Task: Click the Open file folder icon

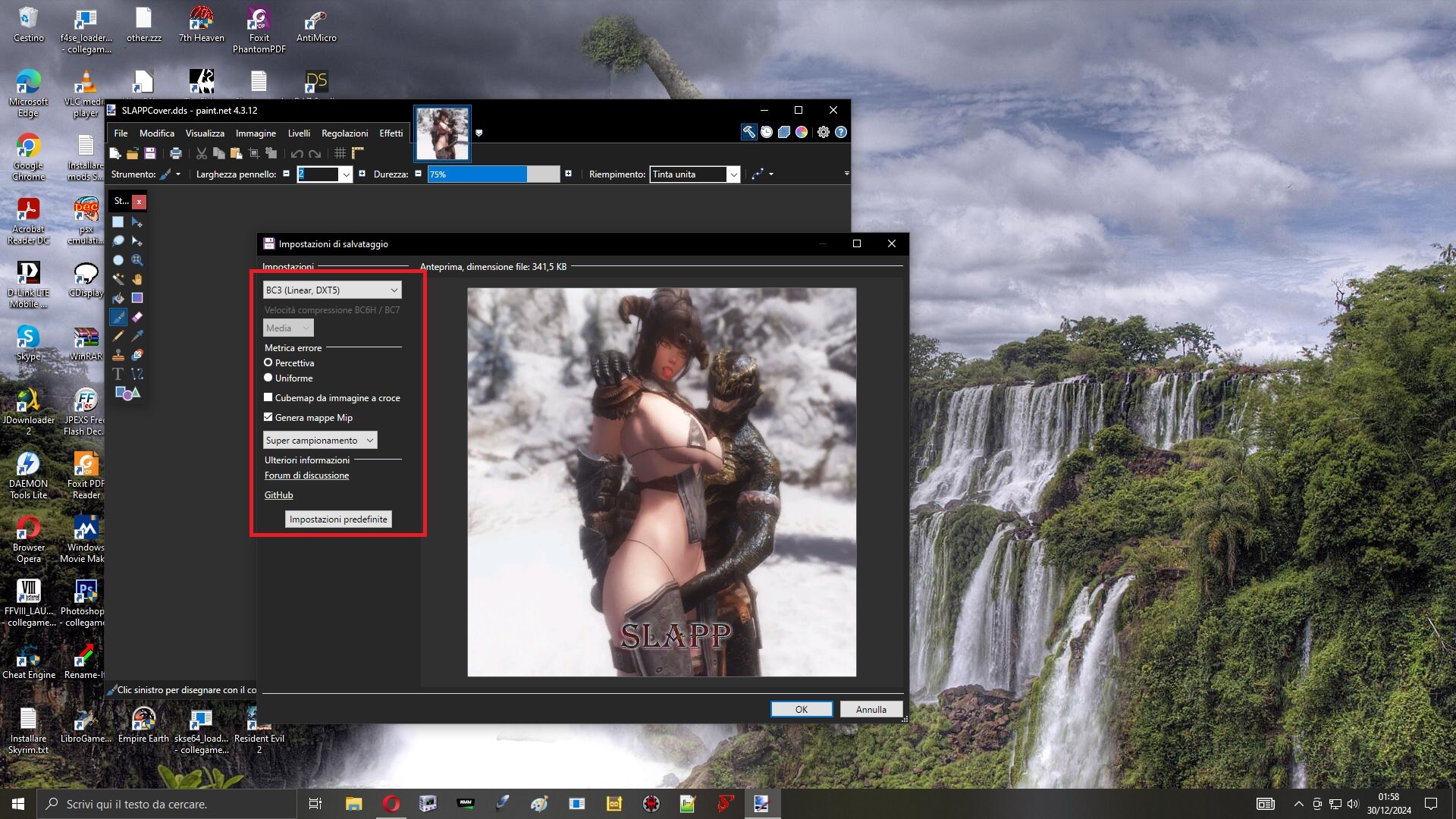Action: coord(132,153)
